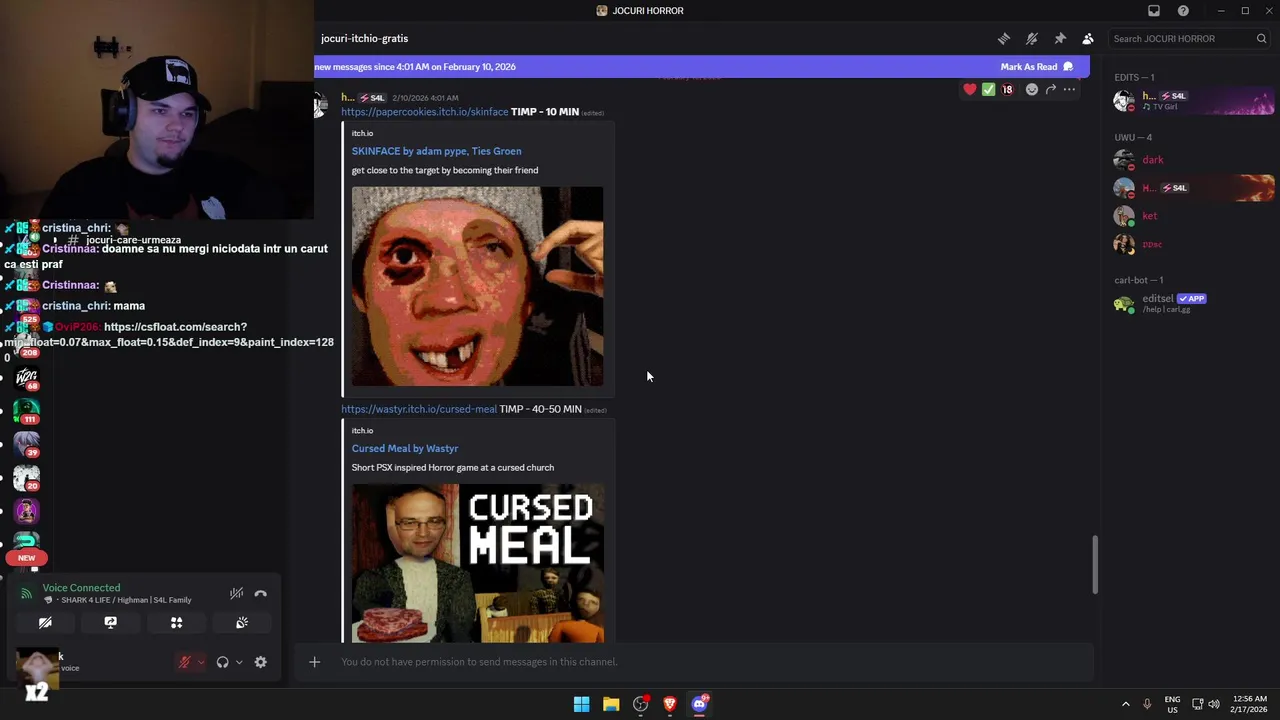The width and height of the screenshot is (1280, 720).
Task: Expand the microphone input options chevron
Action: tap(201, 662)
